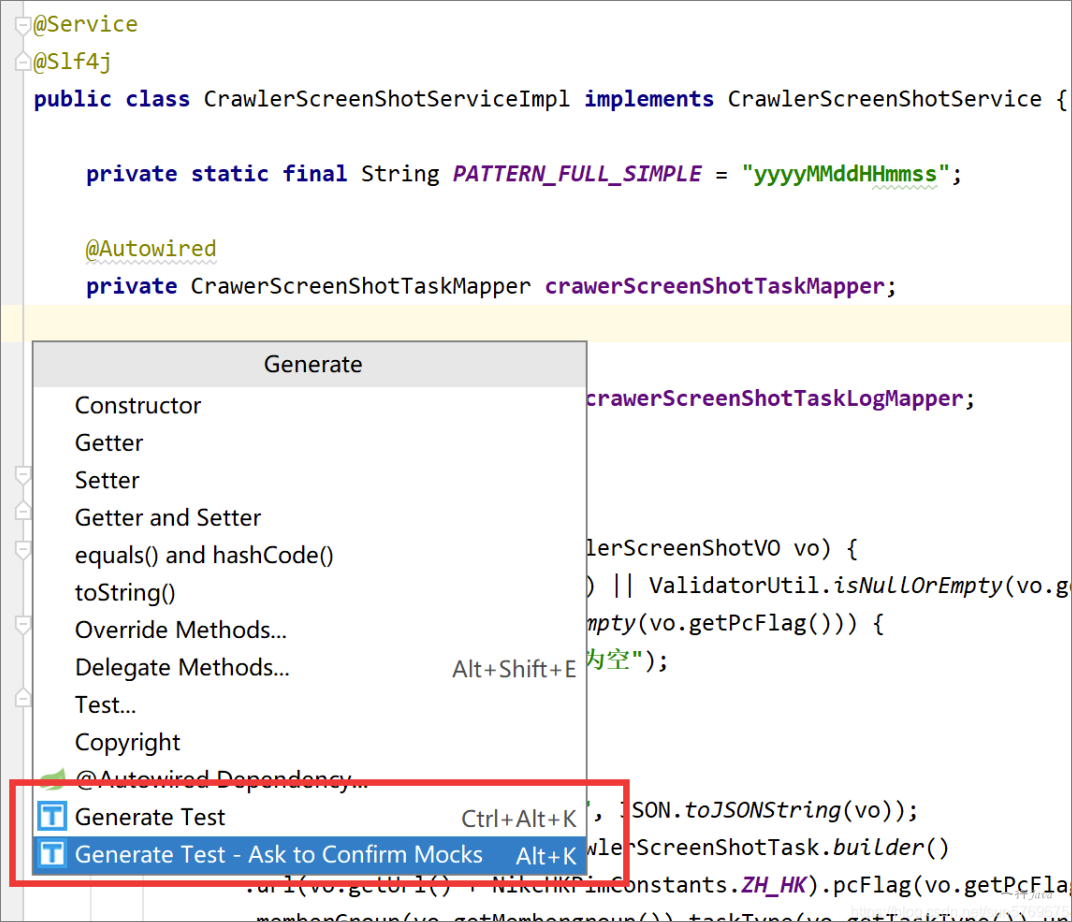Click "yyyyMMddHHmmss" string literal
Image resolution: width=1072 pixels, height=922 pixels.
tap(846, 174)
